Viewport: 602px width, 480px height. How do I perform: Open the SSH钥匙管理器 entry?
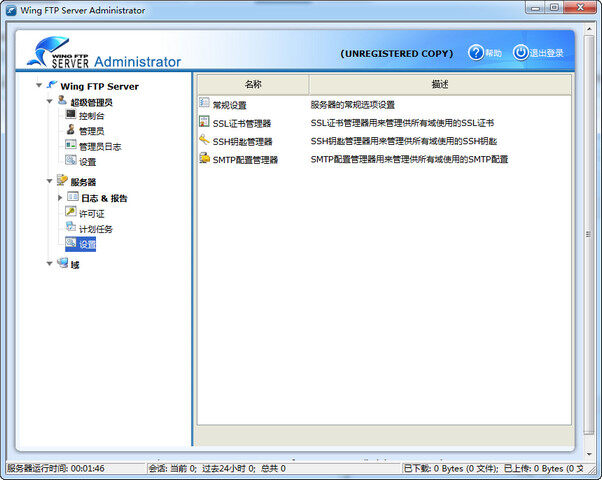click(242, 142)
